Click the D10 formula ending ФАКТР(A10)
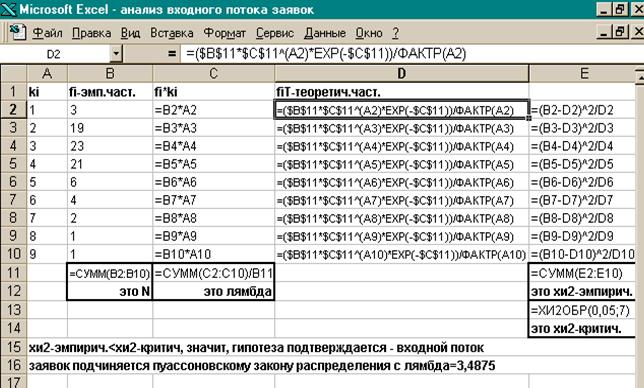 [x=402, y=255]
